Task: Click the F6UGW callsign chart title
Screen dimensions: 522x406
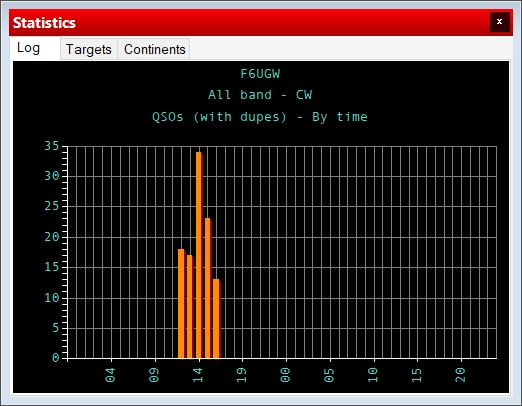Action: click(x=260, y=74)
